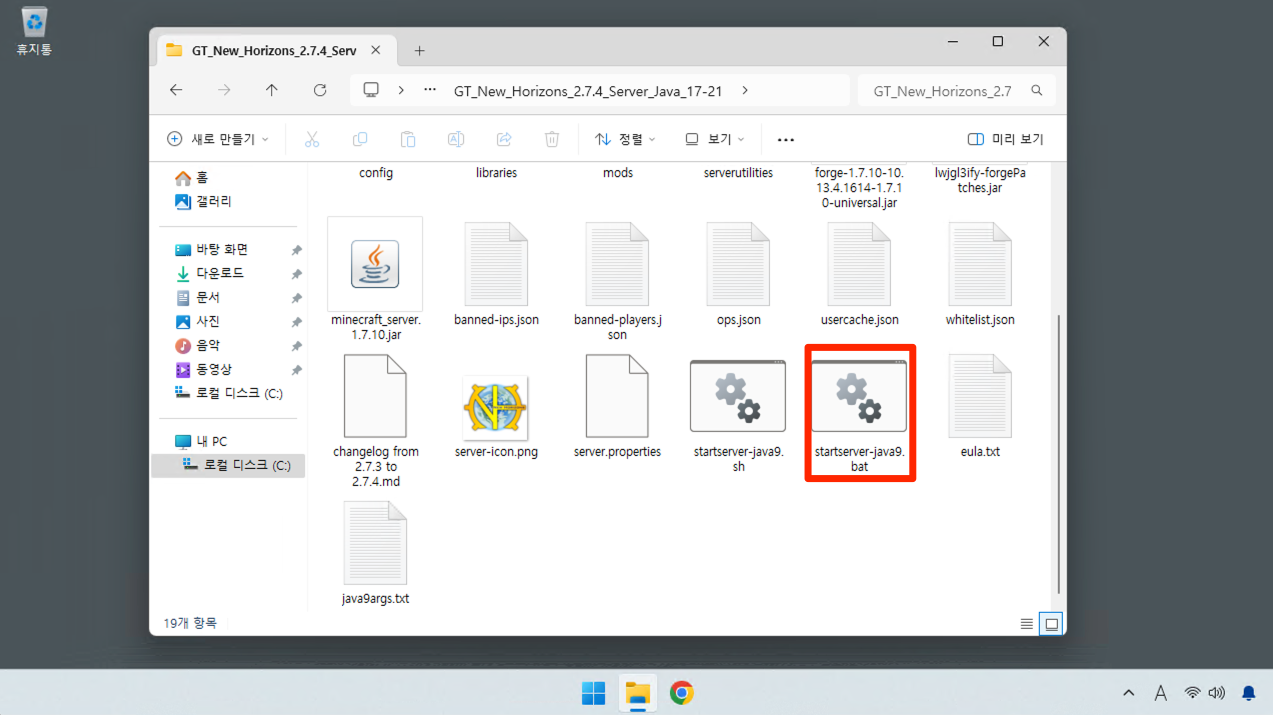This screenshot has width=1273, height=715.
Task: Select the server.properties file
Action: click(x=617, y=406)
